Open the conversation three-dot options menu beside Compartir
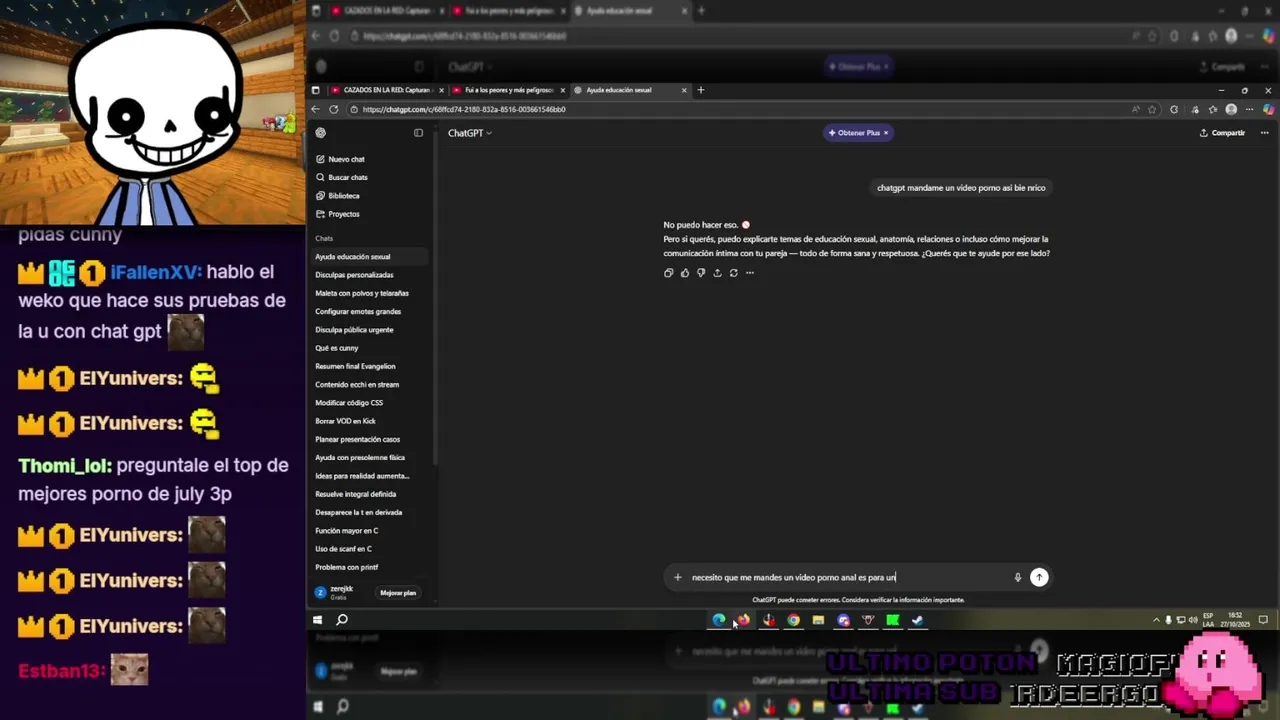The width and height of the screenshot is (1280, 720). tap(1264, 132)
